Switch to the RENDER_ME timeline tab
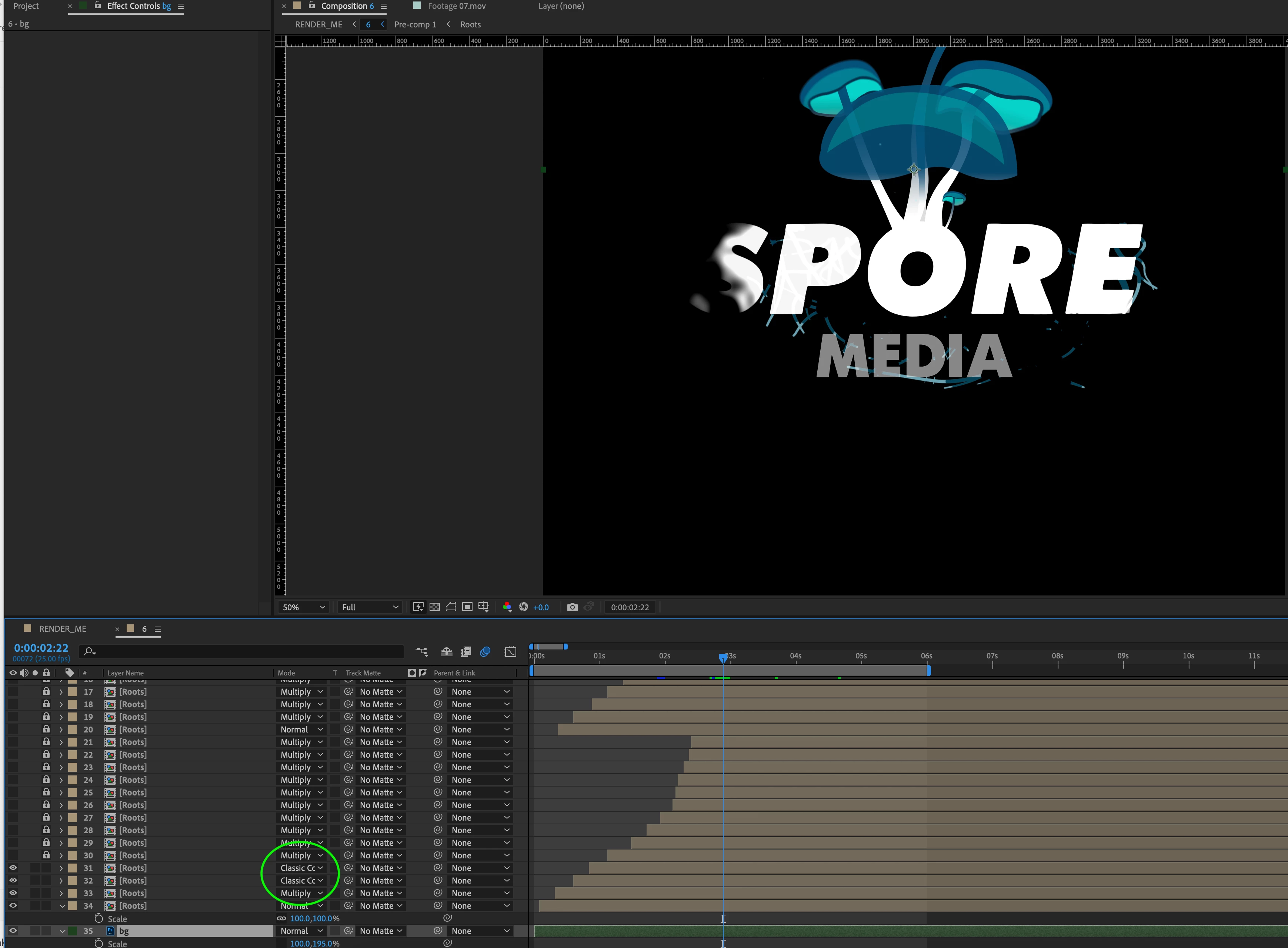 pos(63,629)
